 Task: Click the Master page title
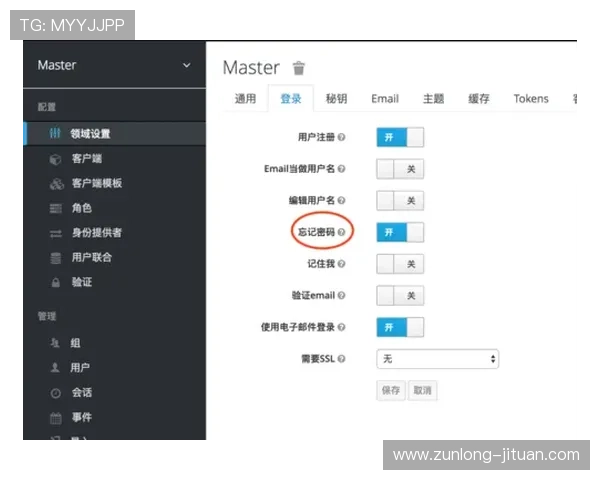point(251,68)
